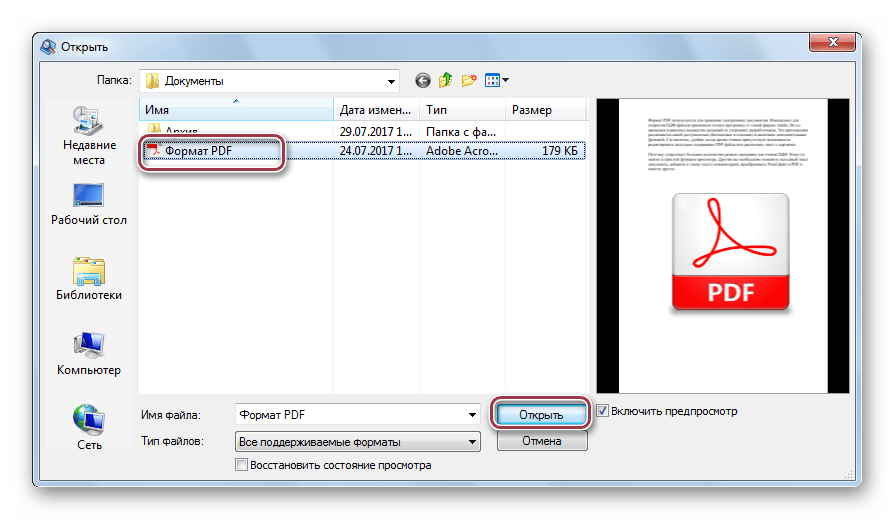The width and height of the screenshot is (895, 520).
Task: Click the 24.07.2017 date cell
Action: tap(376, 151)
